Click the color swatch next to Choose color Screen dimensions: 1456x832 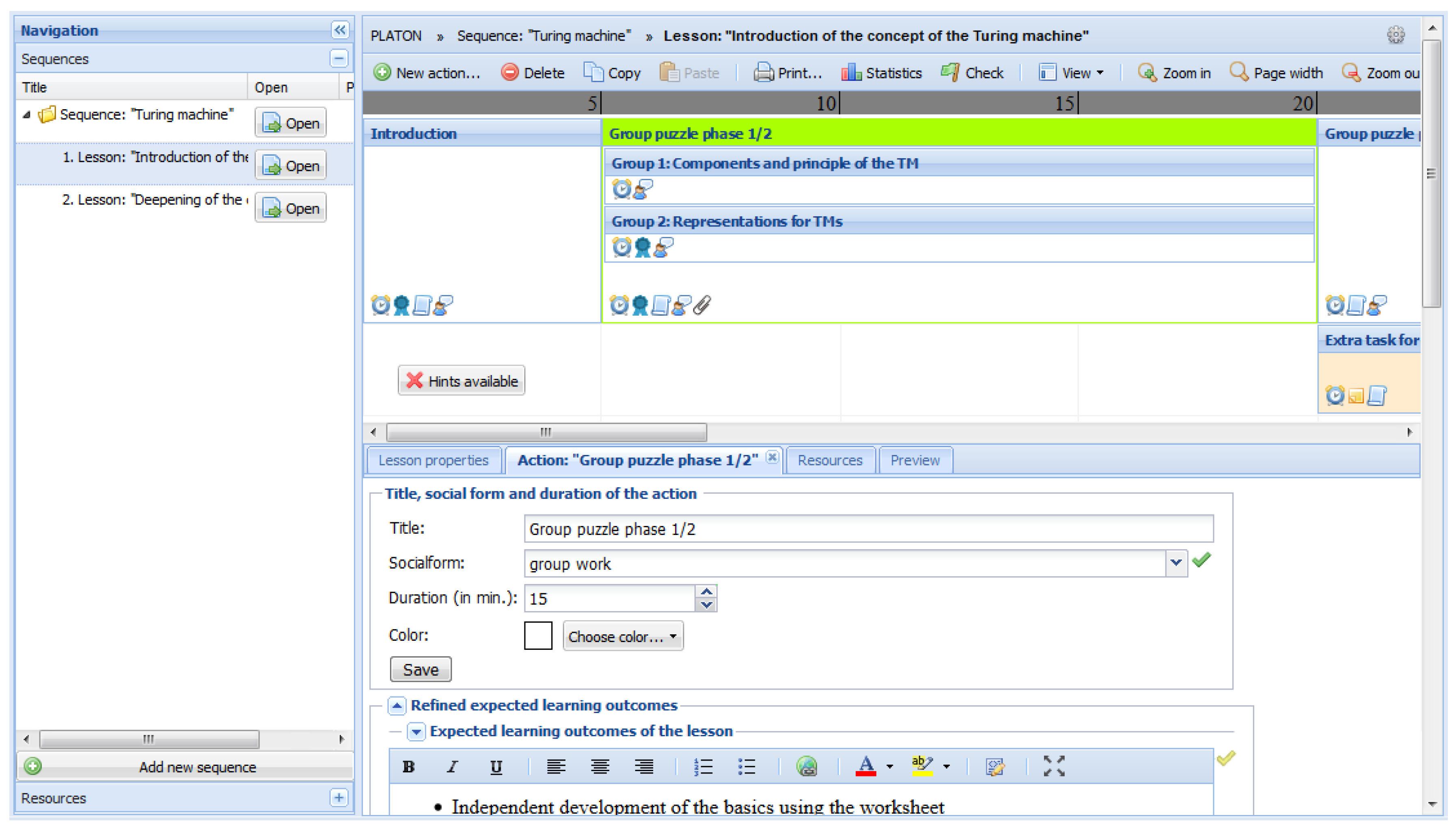point(538,635)
